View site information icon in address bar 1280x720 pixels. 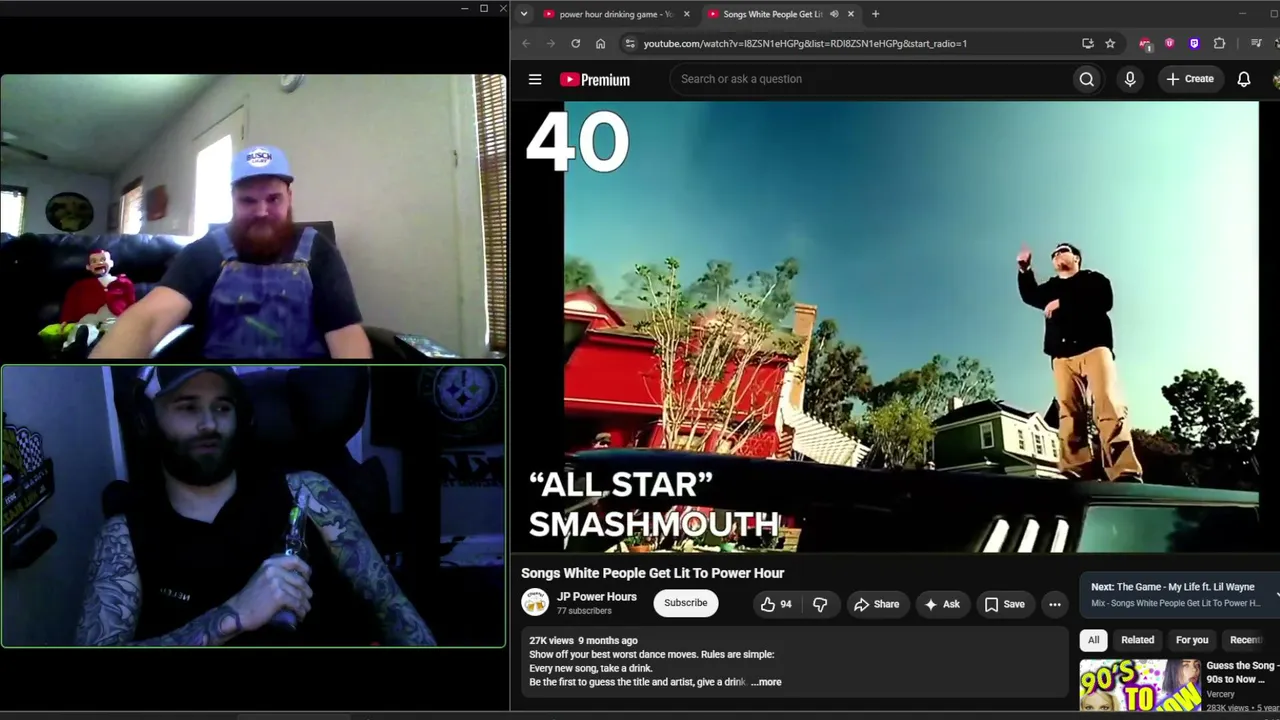(x=629, y=43)
